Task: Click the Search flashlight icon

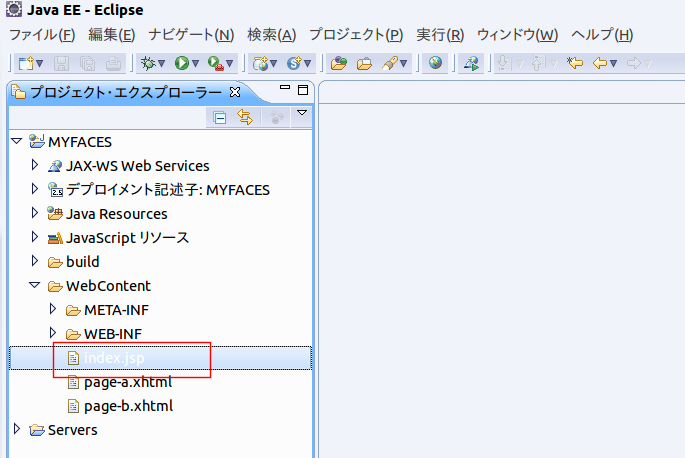Action: click(389, 64)
